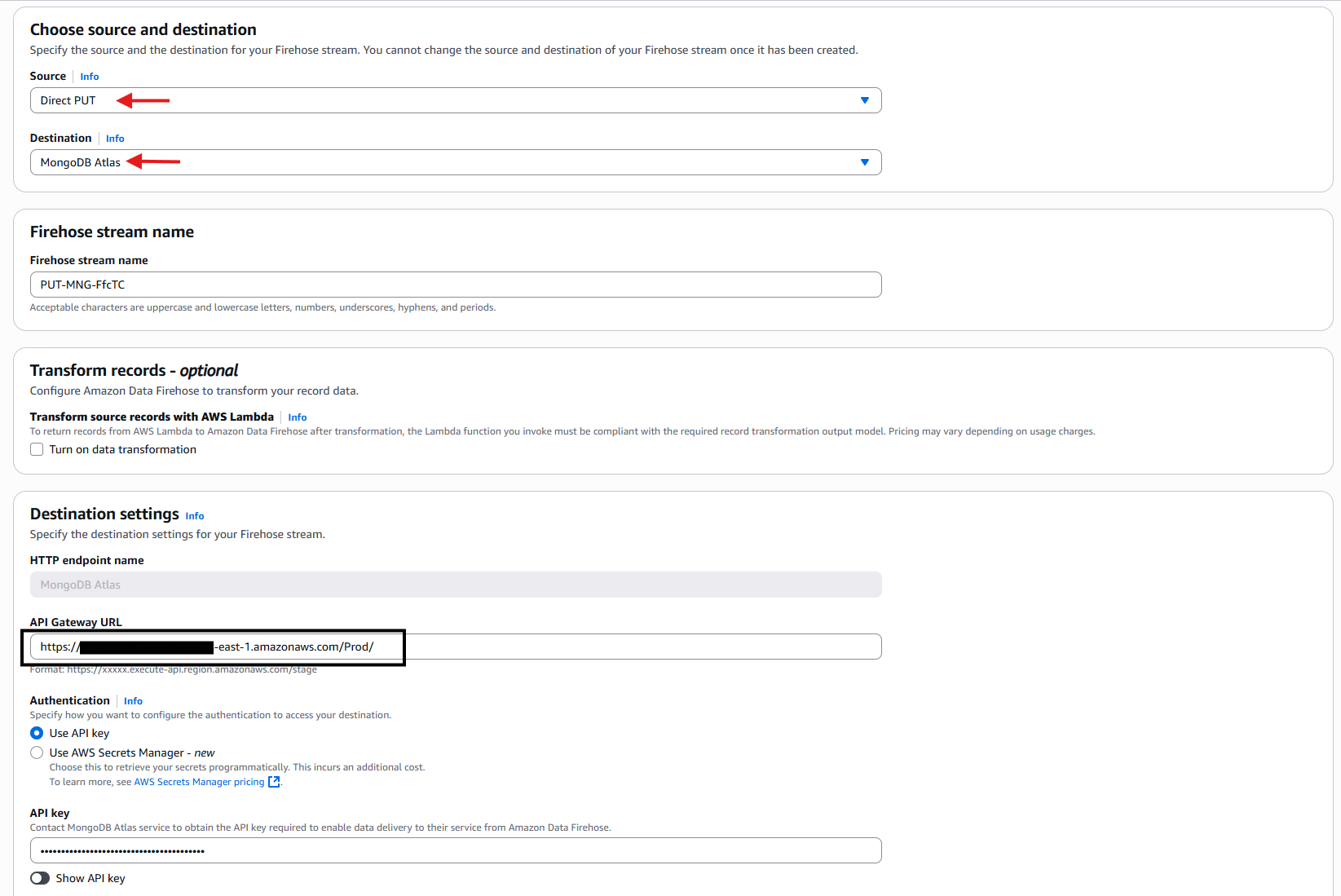Click the Info link next to Destination
This screenshot has width=1341, height=896.
pos(114,138)
